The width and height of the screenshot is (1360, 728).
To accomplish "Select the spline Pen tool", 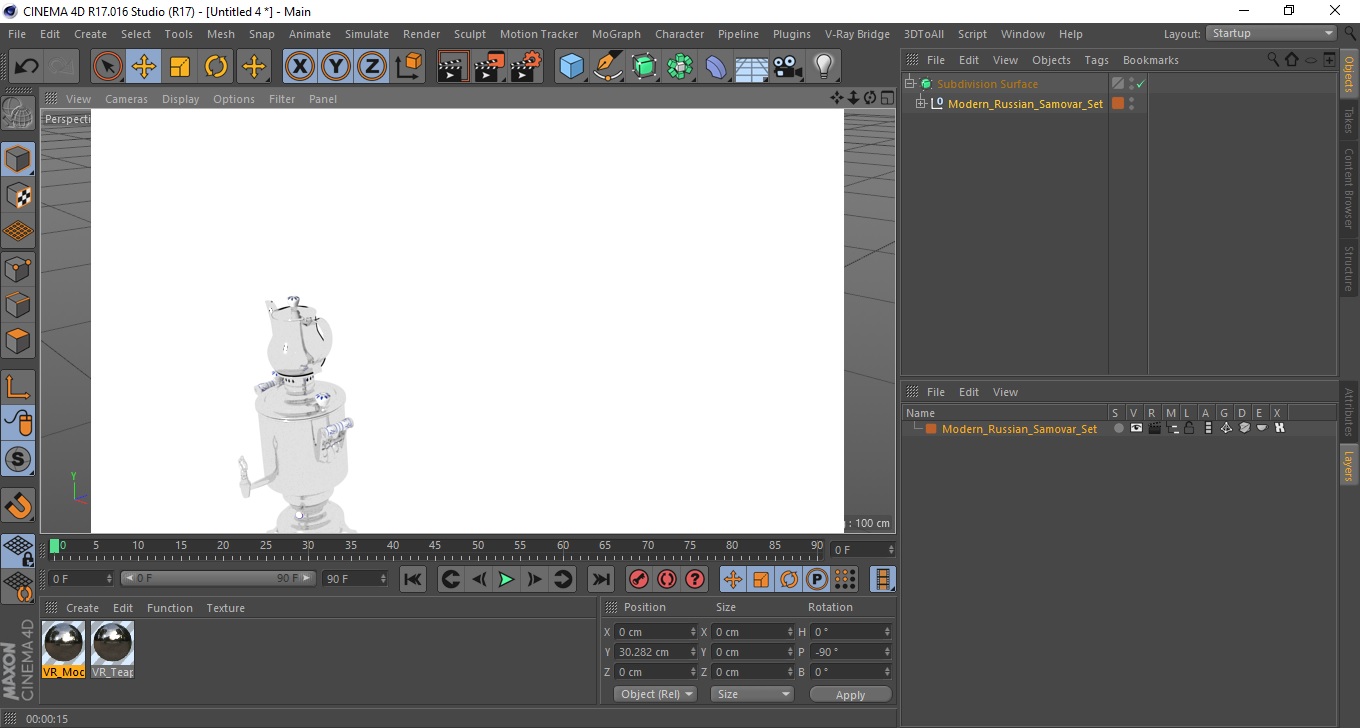I will point(608,67).
